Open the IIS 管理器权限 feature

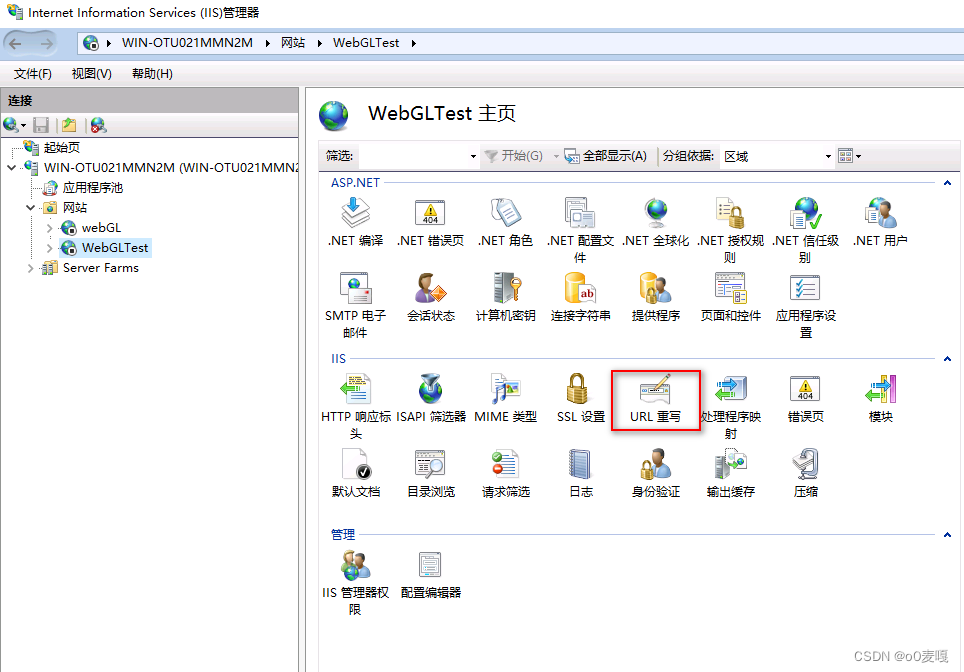click(x=355, y=582)
